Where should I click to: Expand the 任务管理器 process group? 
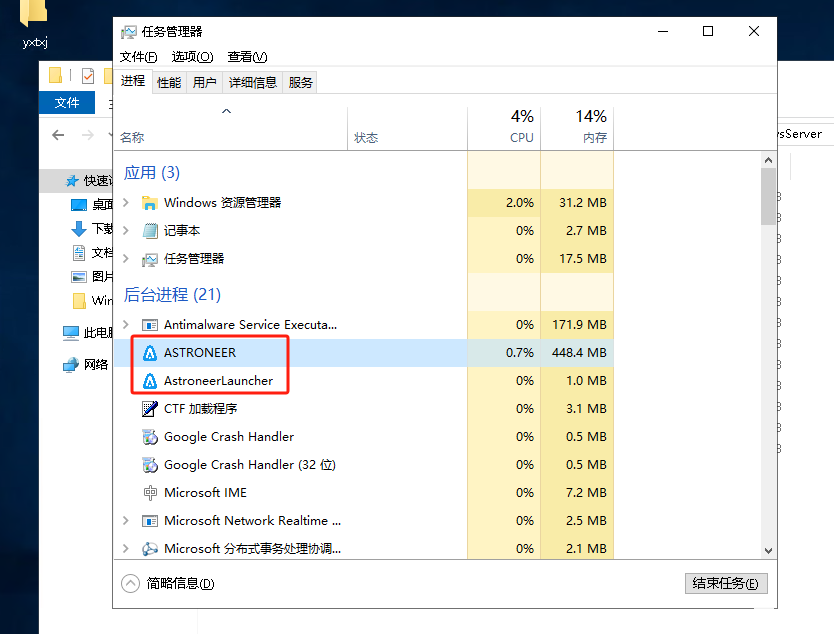(x=126, y=259)
